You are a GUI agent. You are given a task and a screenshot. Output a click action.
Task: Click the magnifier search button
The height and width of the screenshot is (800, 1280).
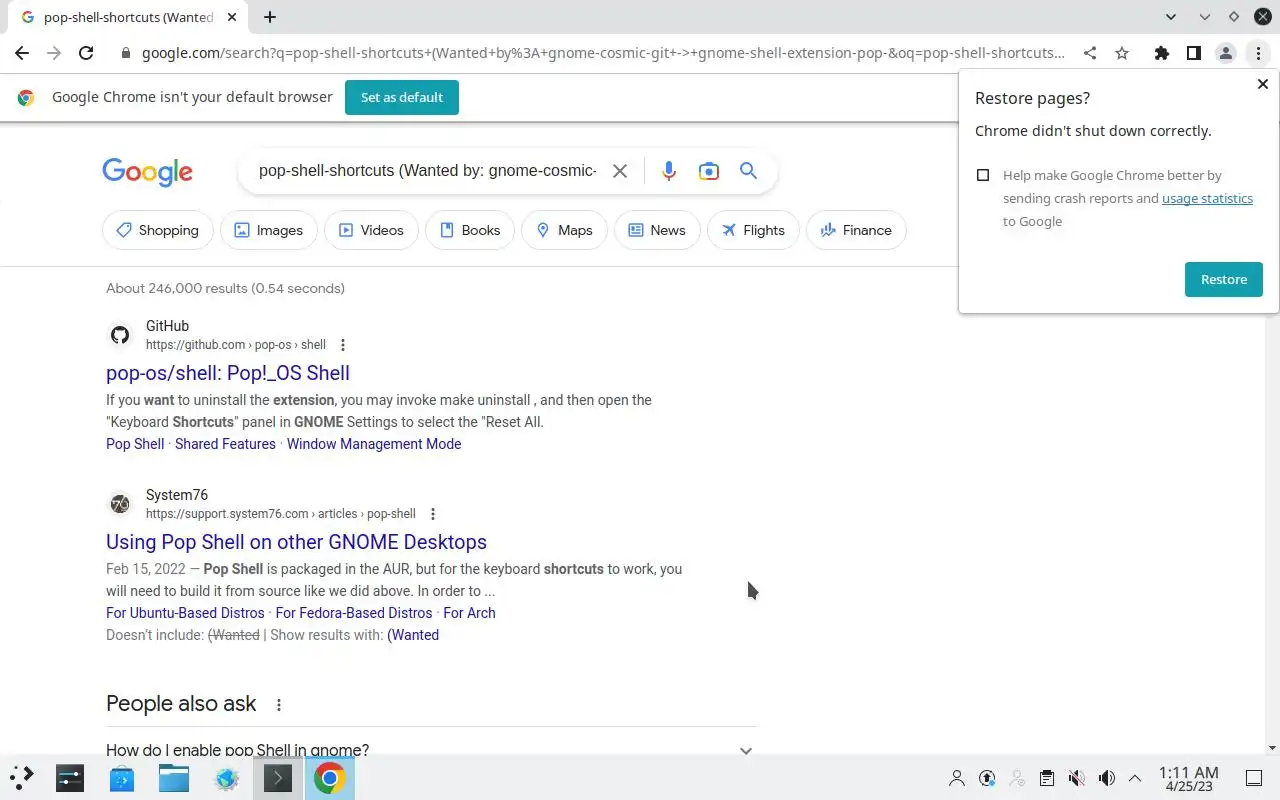(748, 171)
